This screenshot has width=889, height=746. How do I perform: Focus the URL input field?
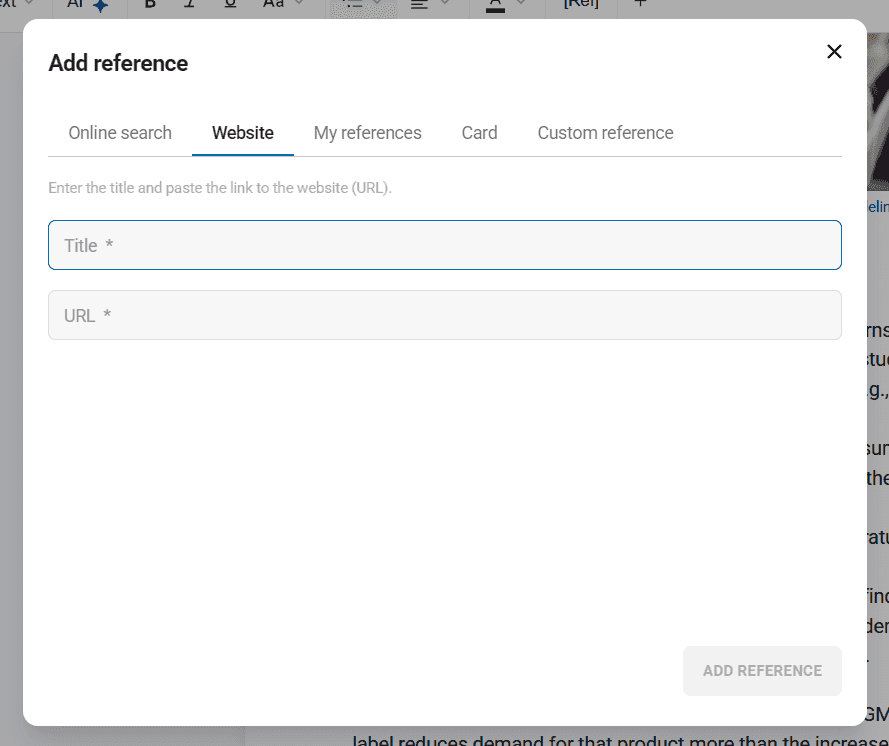[x=444, y=315]
